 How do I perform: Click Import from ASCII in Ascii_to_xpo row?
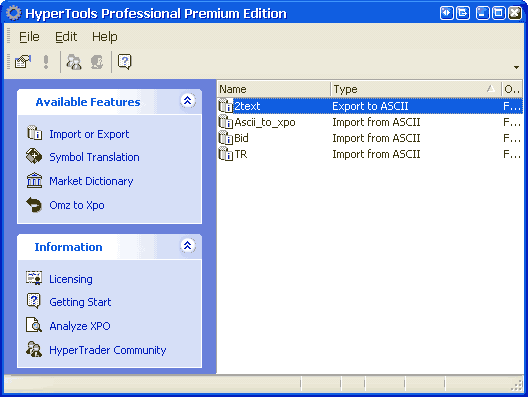tap(376, 122)
